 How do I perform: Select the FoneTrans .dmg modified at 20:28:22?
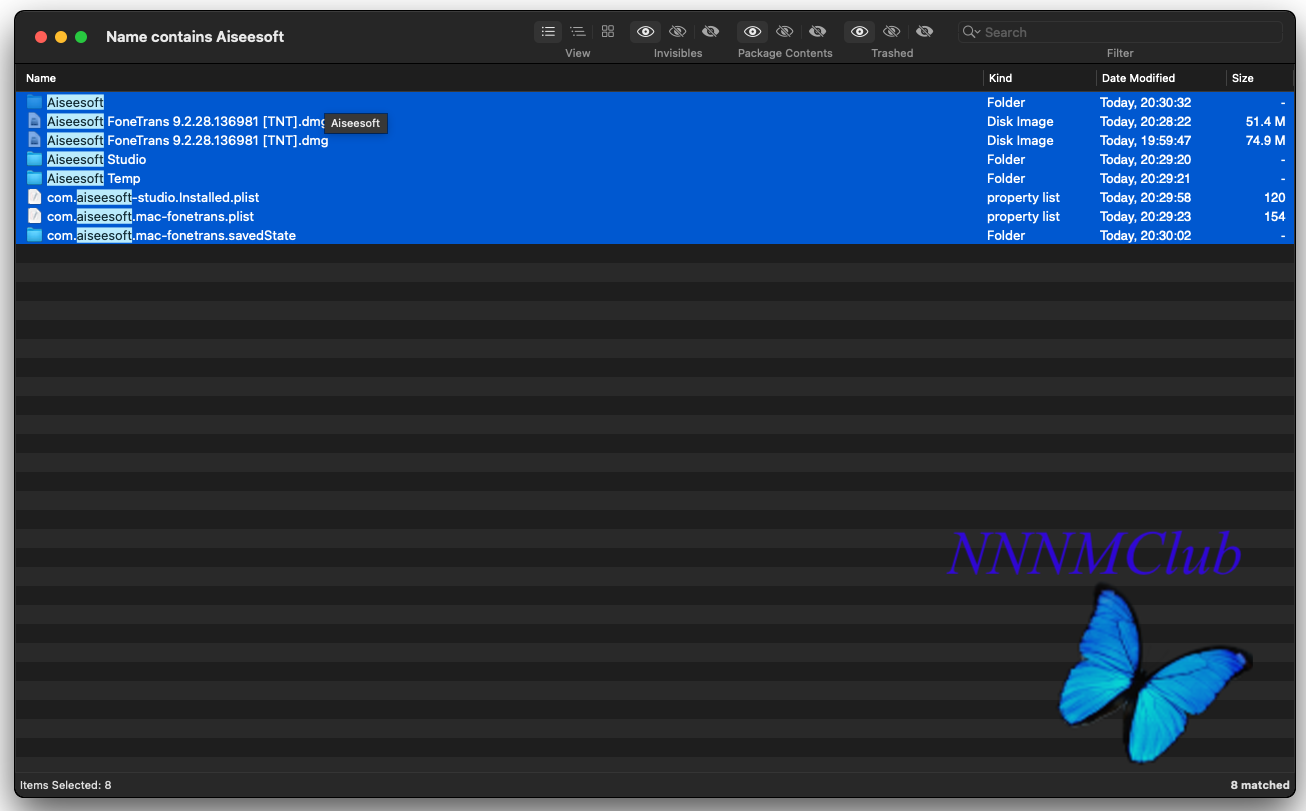186,121
